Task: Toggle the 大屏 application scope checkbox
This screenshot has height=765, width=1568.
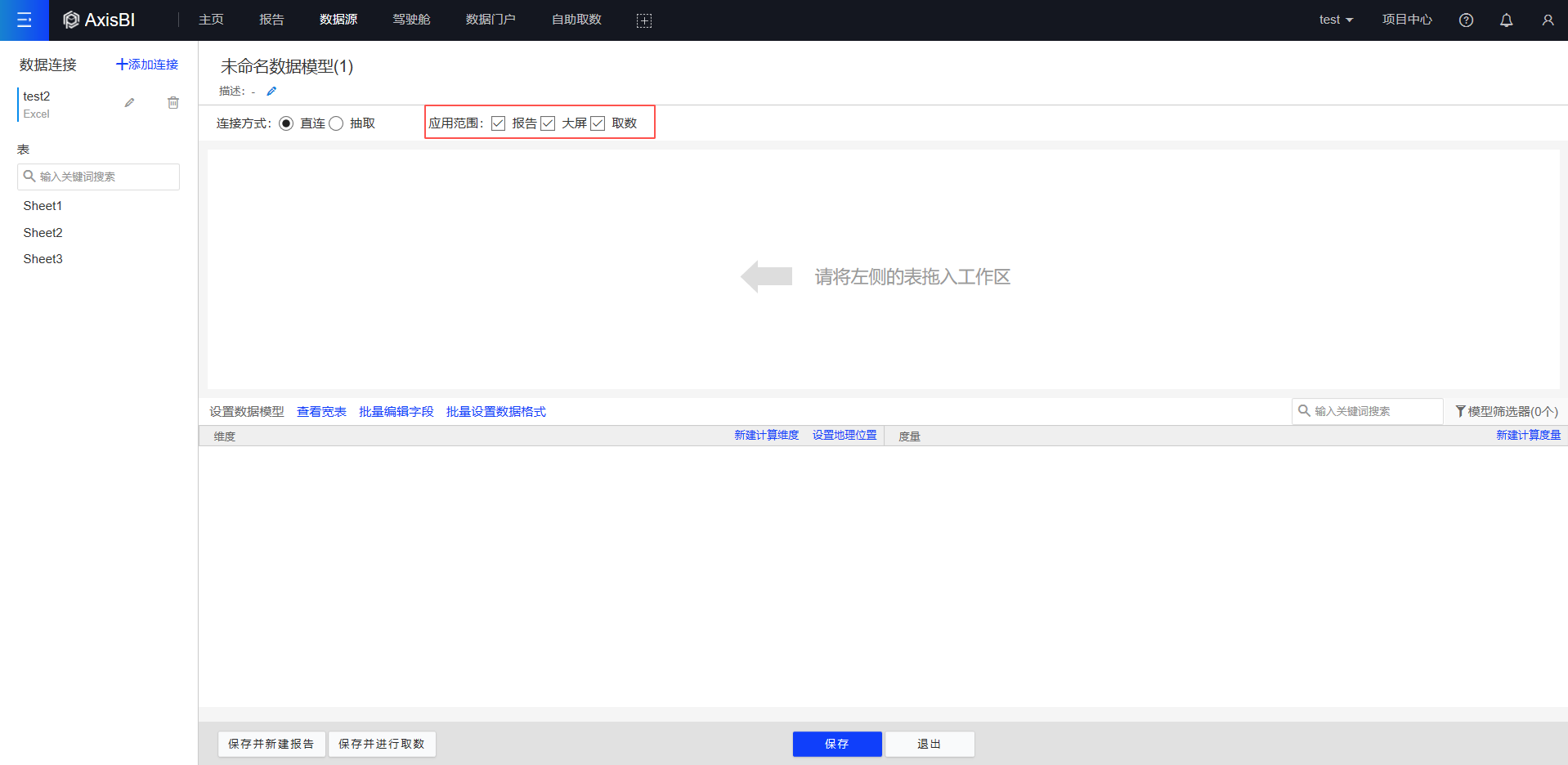Action: (548, 123)
